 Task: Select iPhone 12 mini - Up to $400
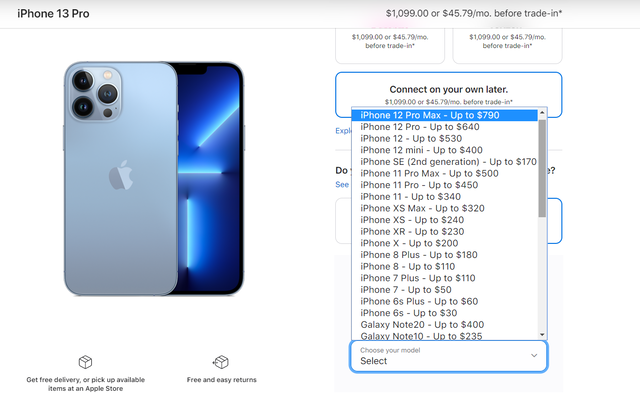pyautogui.click(x=444, y=150)
